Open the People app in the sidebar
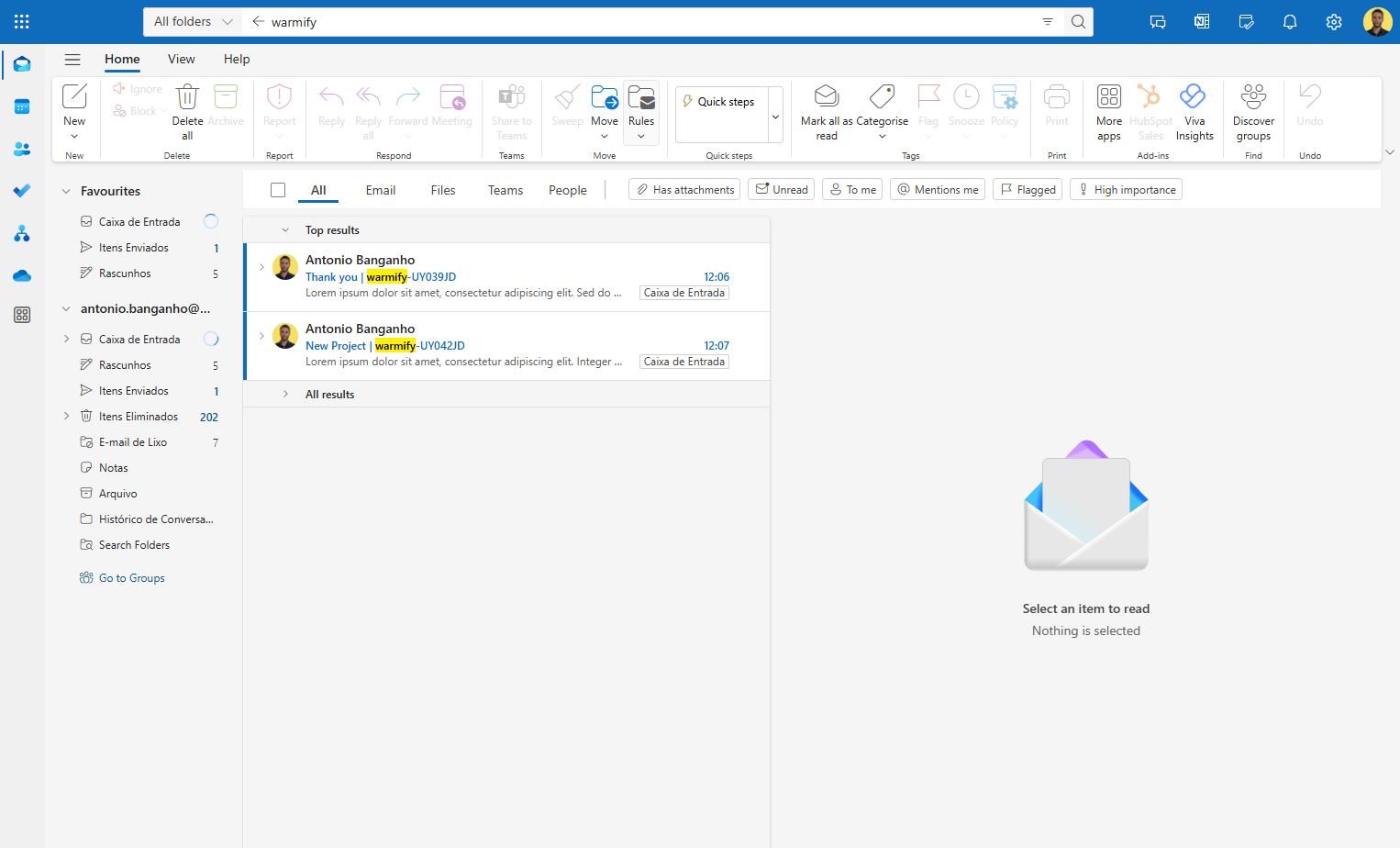Viewport: 1400px width, 848px height. [22, 149]
